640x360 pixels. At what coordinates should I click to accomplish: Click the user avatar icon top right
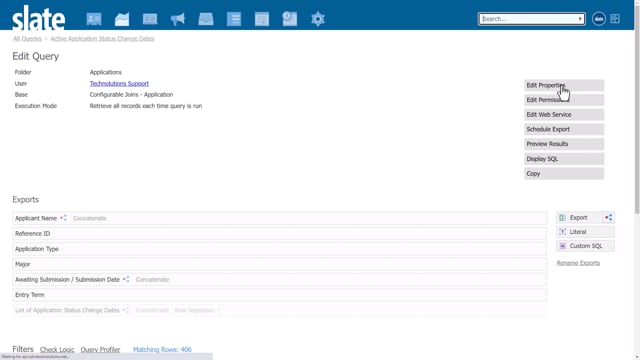pyautogui.click(x=599, y=19)
